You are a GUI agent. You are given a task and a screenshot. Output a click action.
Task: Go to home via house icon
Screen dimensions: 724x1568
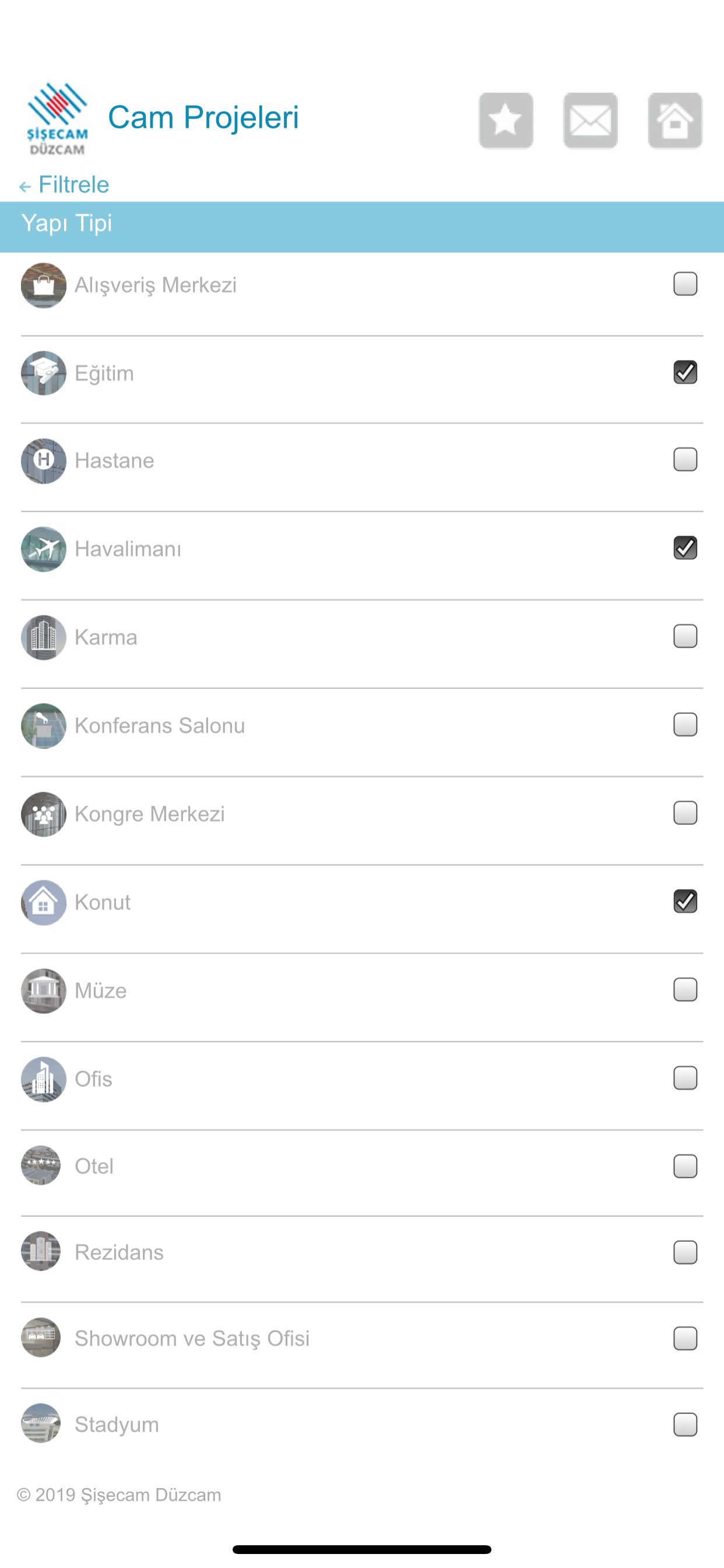coord(674,121)
